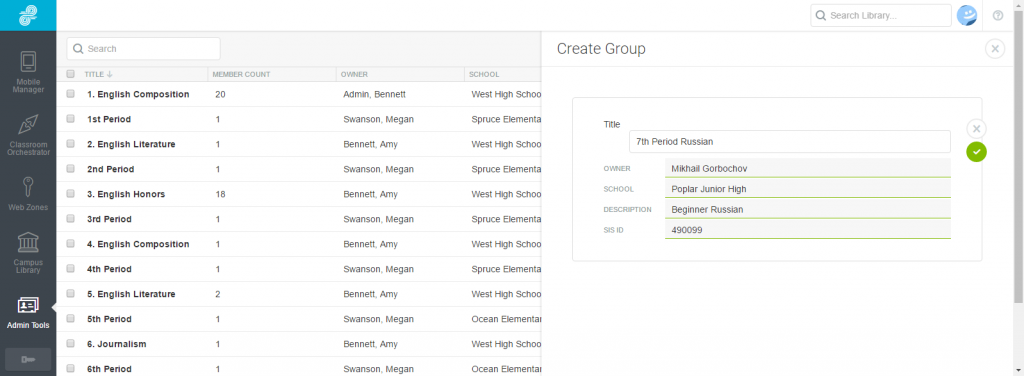The image size is (1024, 376).
Task: Open group 1st Period
Action: 108,119
